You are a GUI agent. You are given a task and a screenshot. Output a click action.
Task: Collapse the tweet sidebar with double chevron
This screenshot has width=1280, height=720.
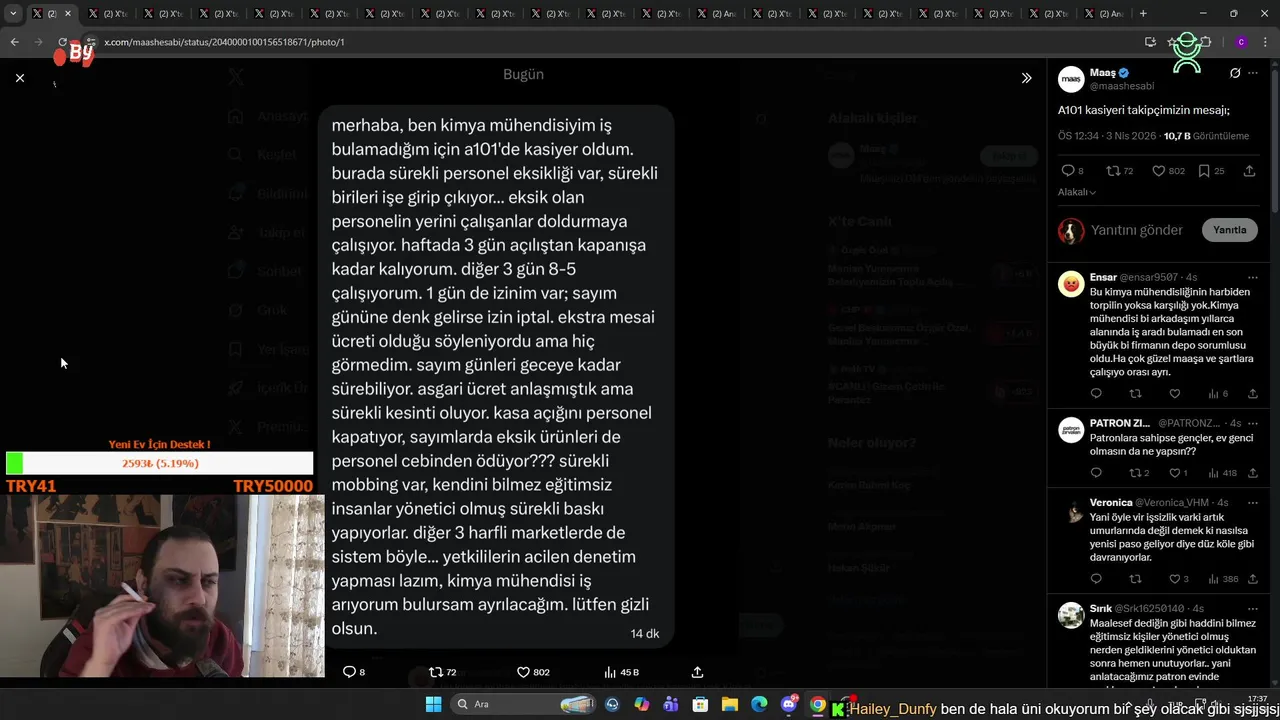pyautogui.click(x=1026, y=78)
